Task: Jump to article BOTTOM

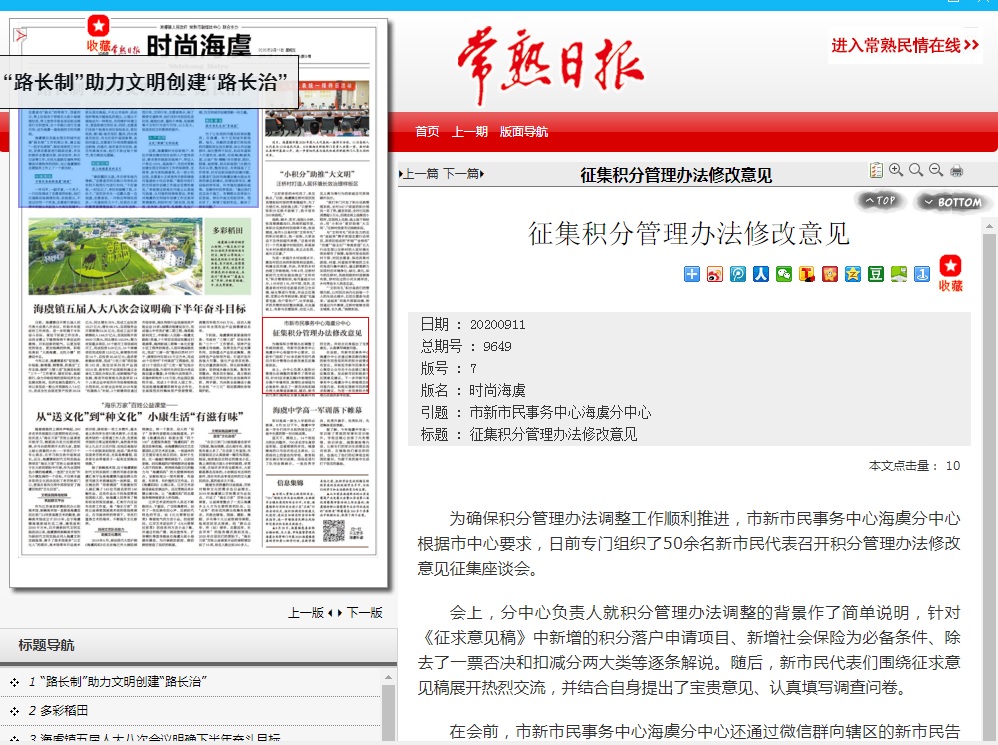Action: pos(952,202)
